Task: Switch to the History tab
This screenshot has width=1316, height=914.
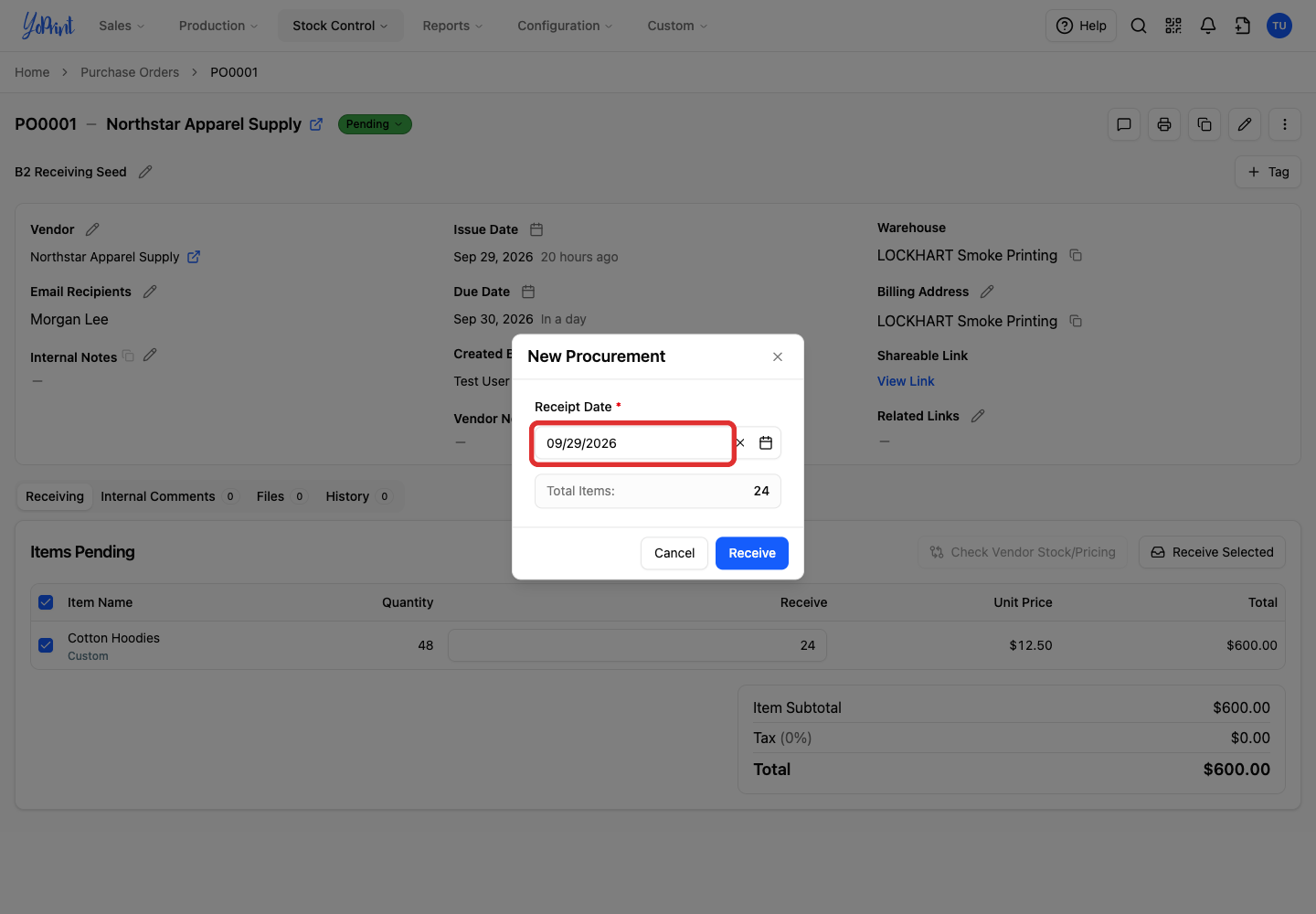Action: pos(358,496)
